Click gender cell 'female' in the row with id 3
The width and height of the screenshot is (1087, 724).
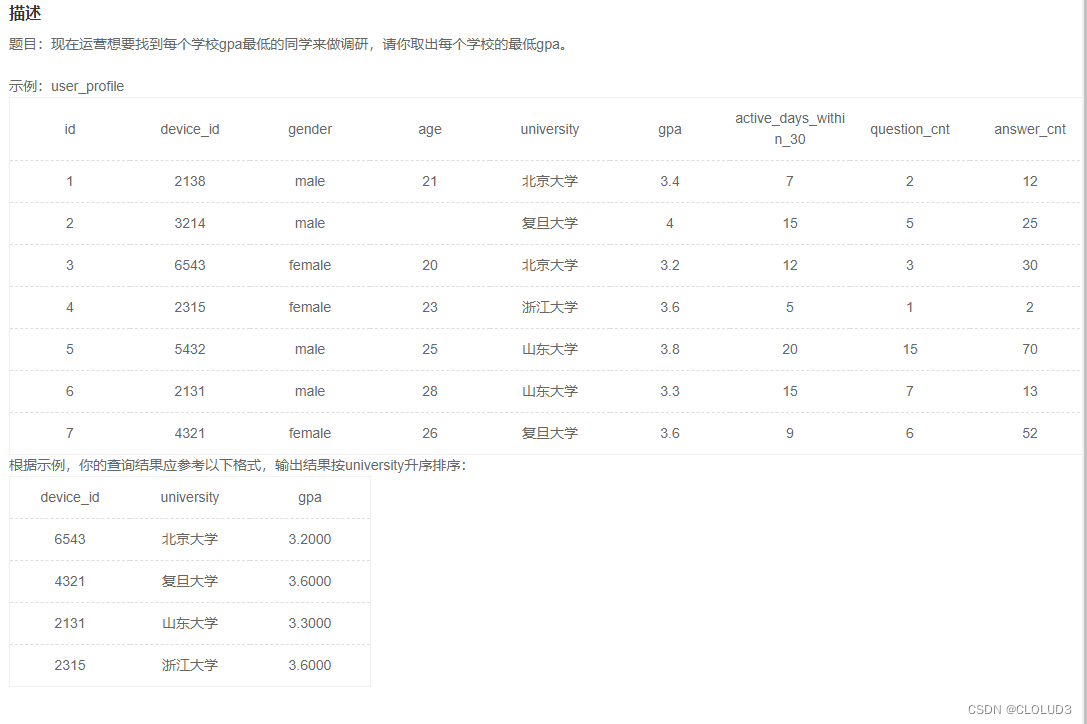tap(310, 266)
